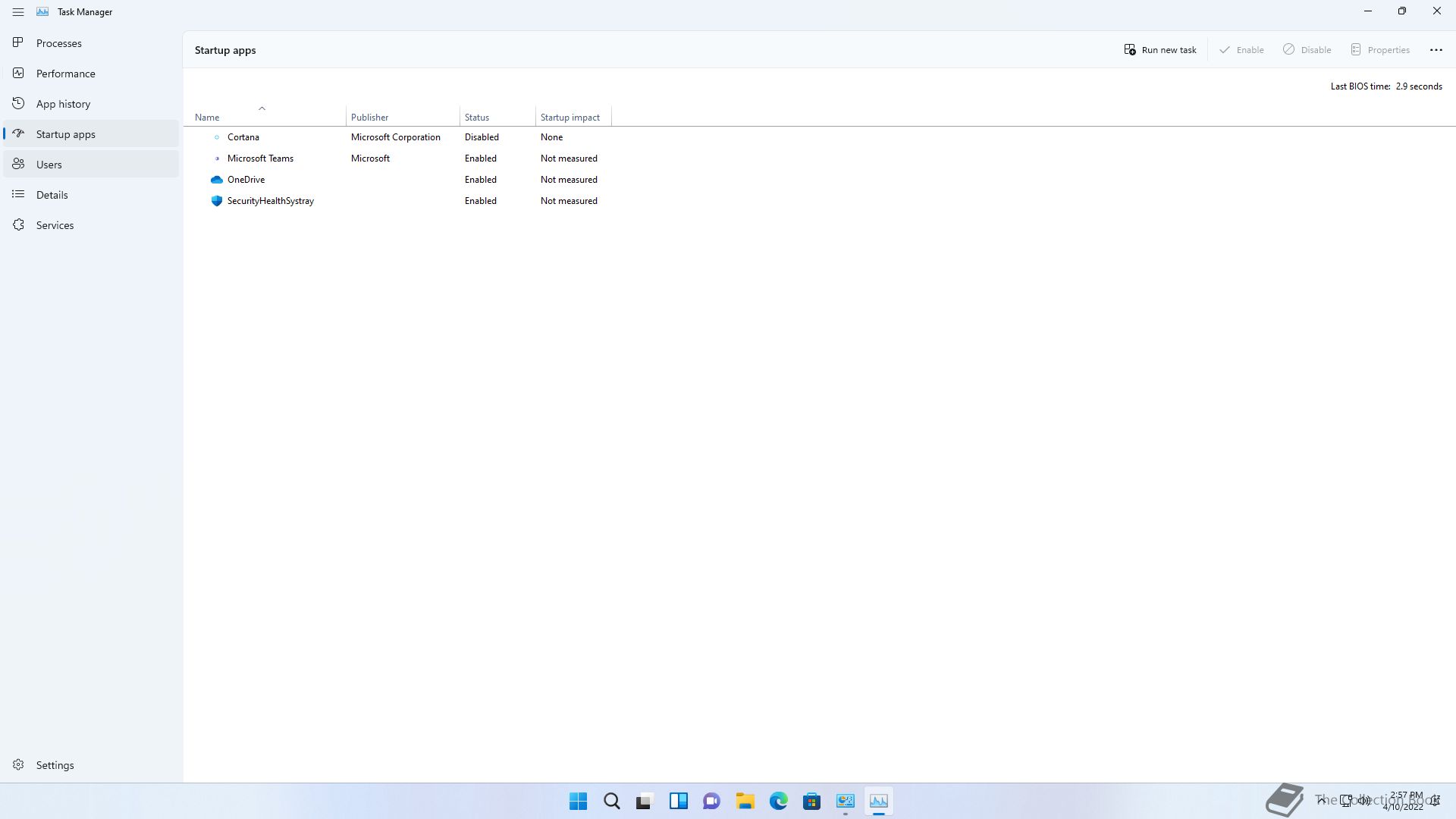Open Properties for selected app
The width and height of the screenshot is (1456, 819).
coord(1380,50)
